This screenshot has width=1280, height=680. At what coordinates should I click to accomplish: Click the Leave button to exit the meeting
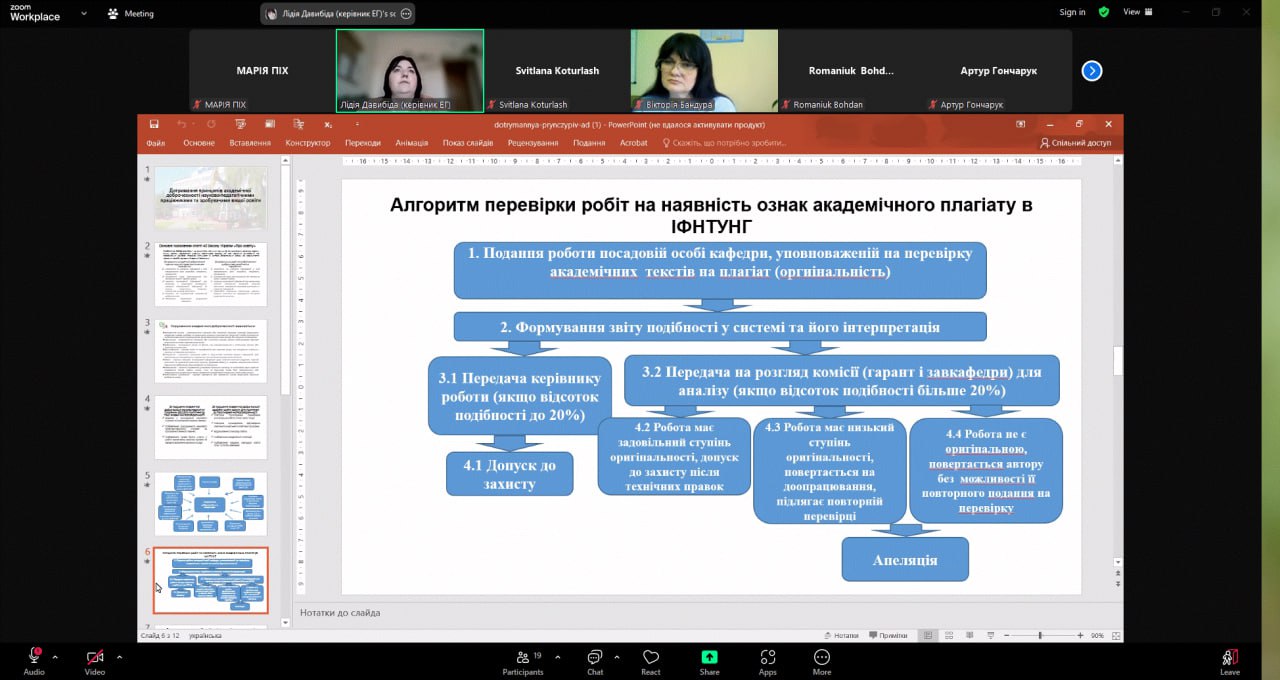pos(1229,657)
